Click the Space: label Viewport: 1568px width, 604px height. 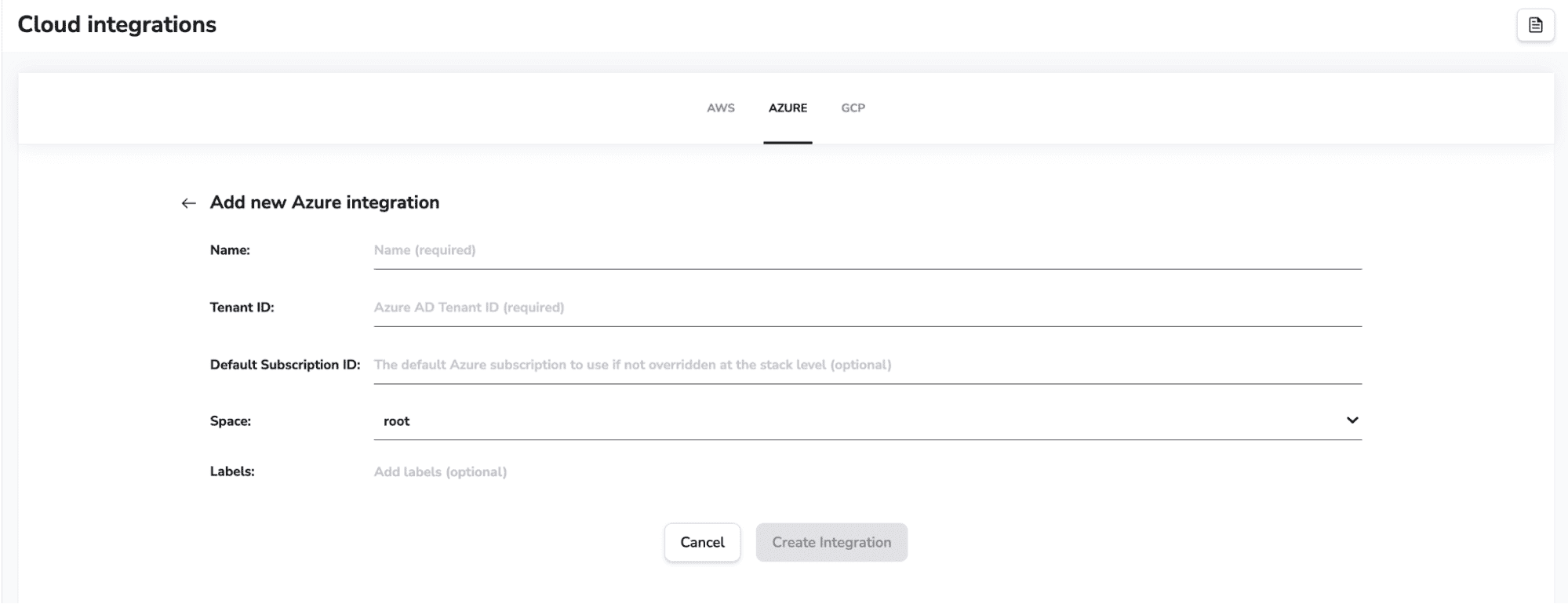coord(231,421)
